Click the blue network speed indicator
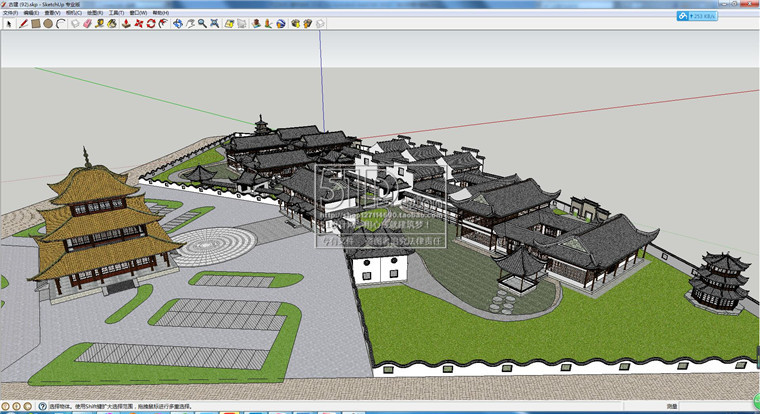This screenshot has height=414, width=760. point(697,16)
